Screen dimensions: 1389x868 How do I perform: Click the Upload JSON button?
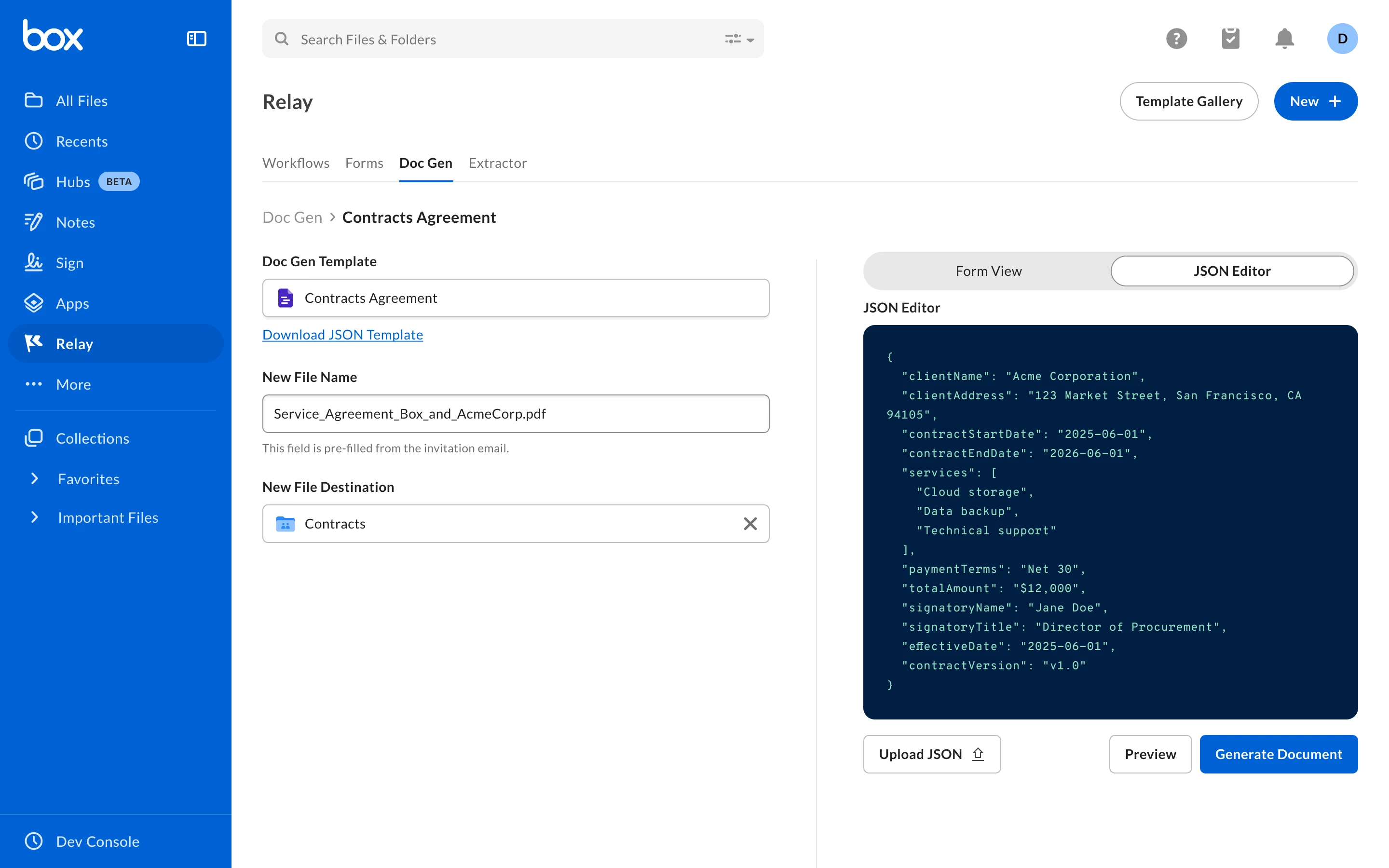[931, 754]
